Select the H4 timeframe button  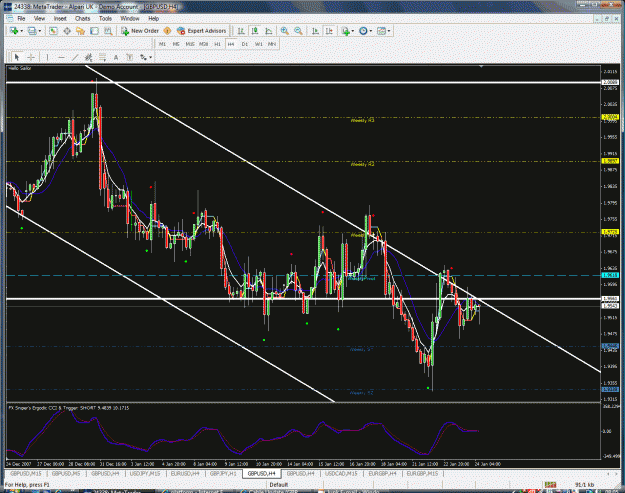[231, 44]
